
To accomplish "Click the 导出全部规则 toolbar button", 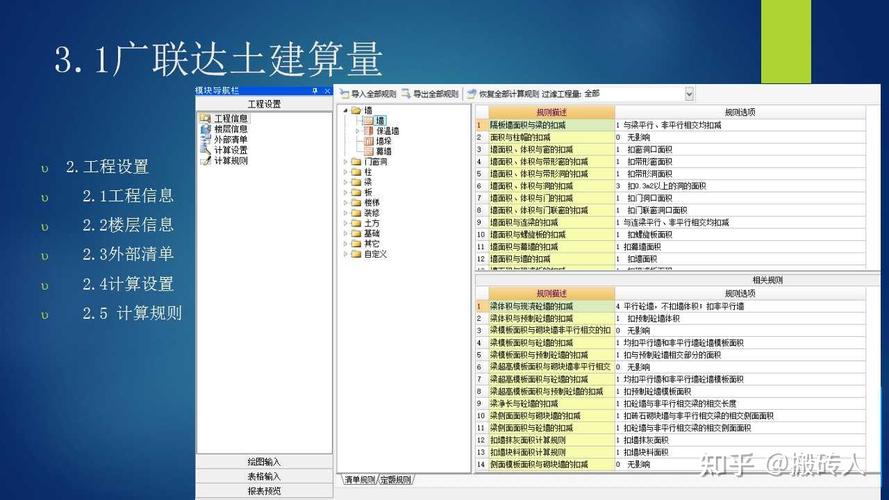I will (430, 94).
